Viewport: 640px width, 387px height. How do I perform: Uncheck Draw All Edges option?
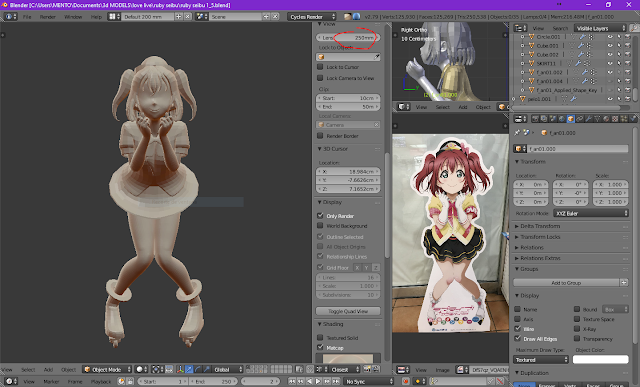click(518, 338)
